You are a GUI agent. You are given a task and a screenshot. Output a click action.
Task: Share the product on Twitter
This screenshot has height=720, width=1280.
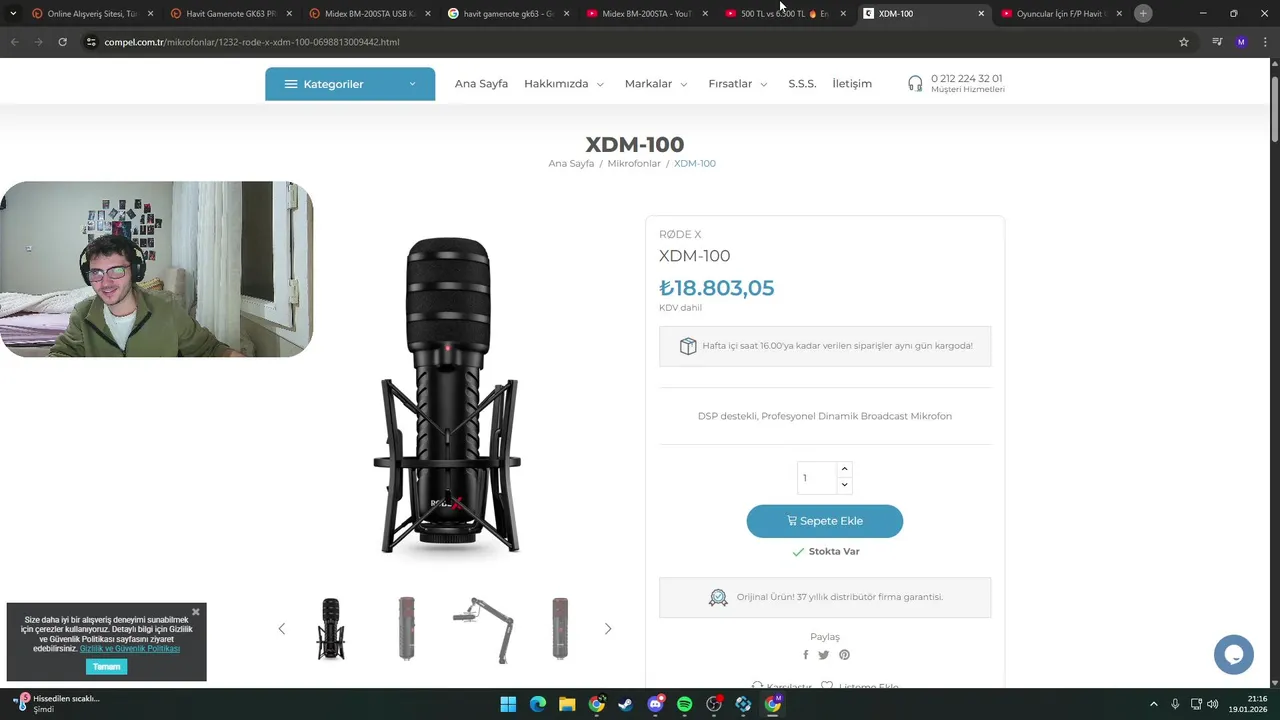pos(824,655)
